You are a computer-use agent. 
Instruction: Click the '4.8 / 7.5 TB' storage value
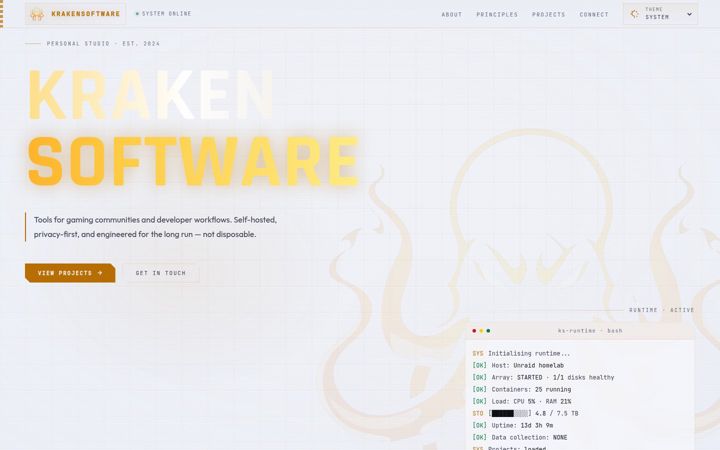(557, 413)
